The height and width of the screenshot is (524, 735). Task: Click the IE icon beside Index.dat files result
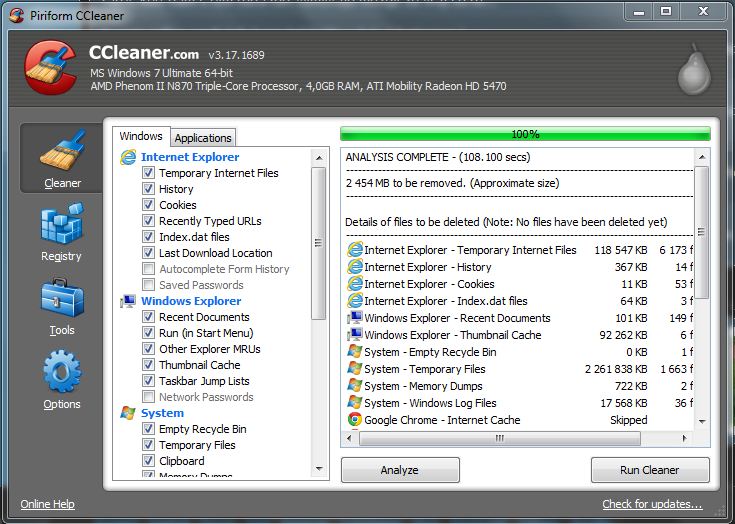[x=355, y=300]
